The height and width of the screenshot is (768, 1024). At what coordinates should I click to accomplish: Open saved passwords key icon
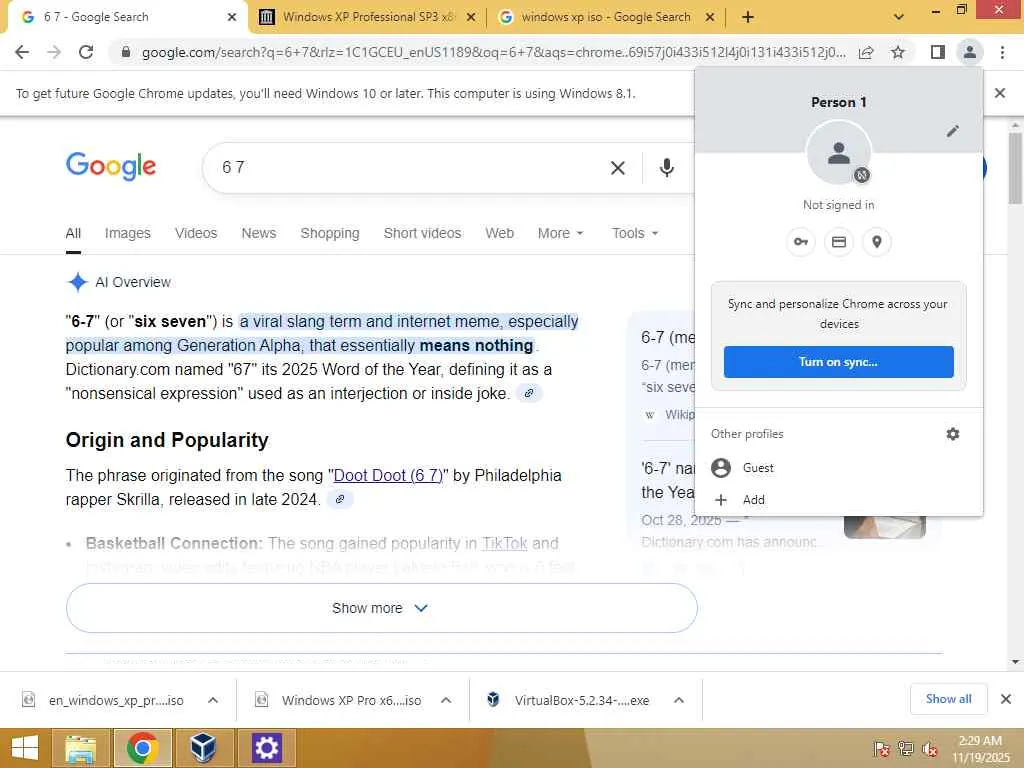tap(801, 242)
